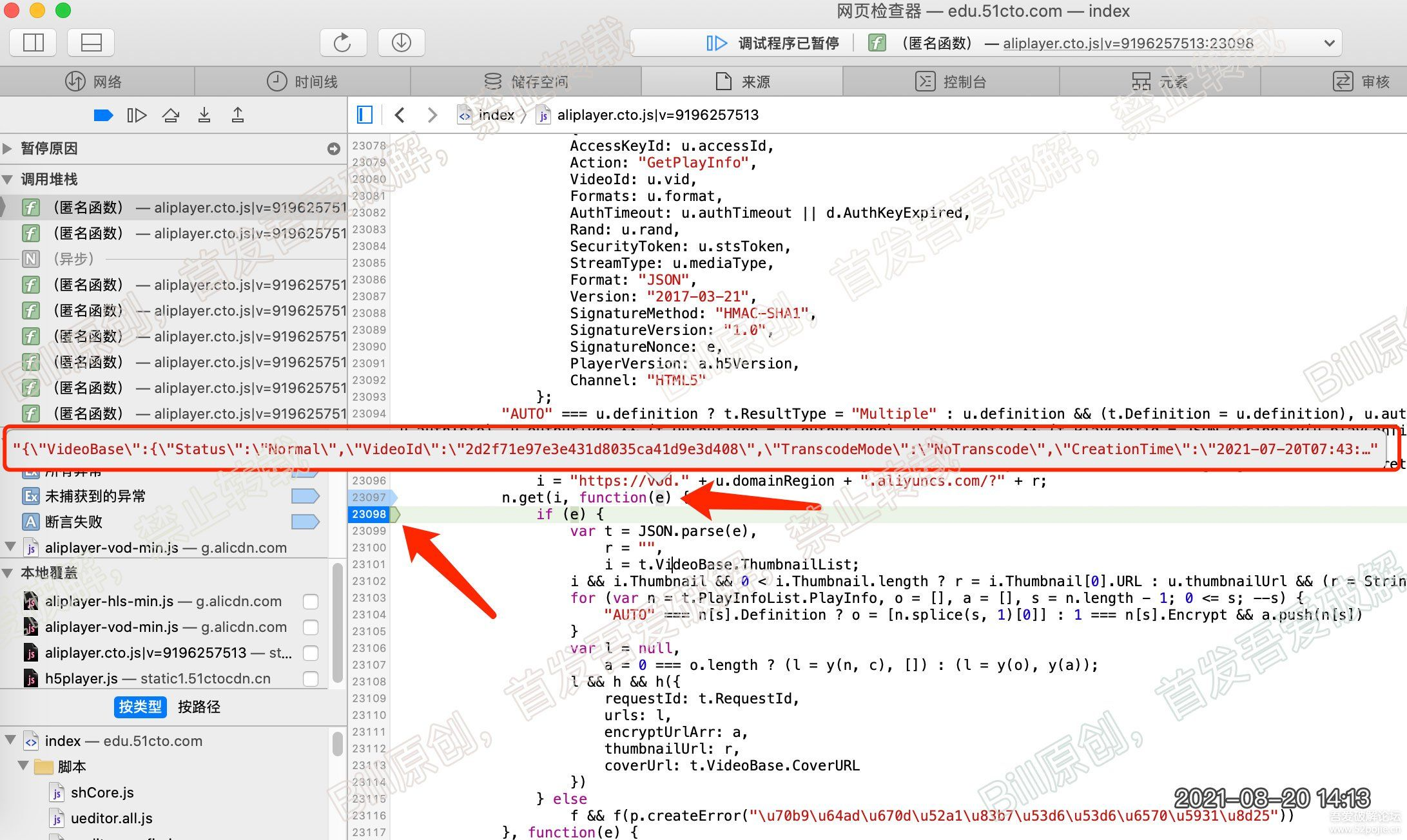Enable the aliplayer.cto.js local override checkbox
This screenshot has width=1407, height=840.
pos(311,653)
